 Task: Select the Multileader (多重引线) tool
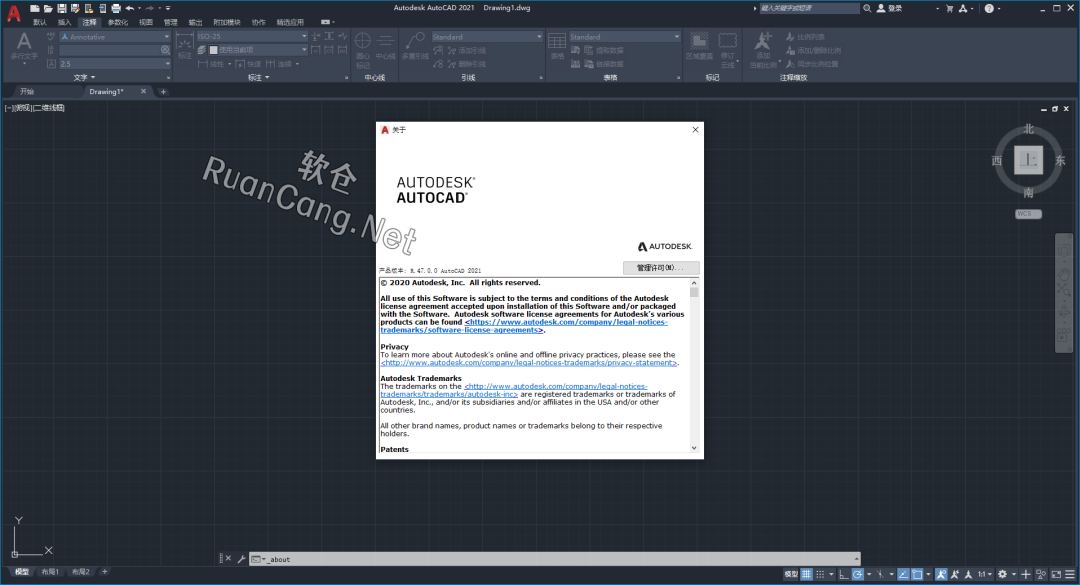click(415, 46)
